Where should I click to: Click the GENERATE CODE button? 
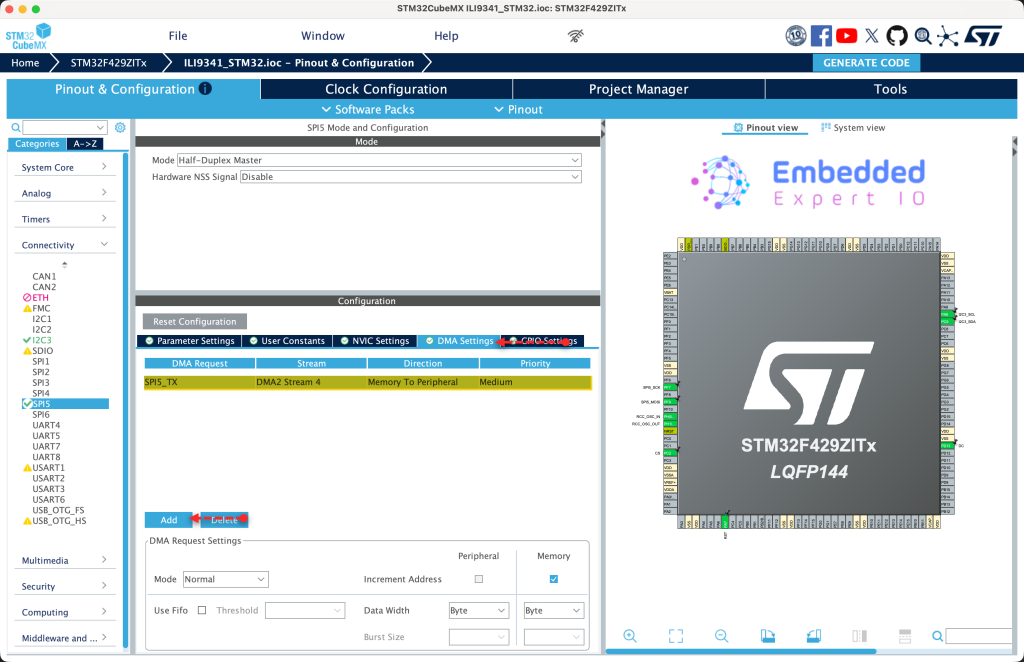tap(866, 62)
